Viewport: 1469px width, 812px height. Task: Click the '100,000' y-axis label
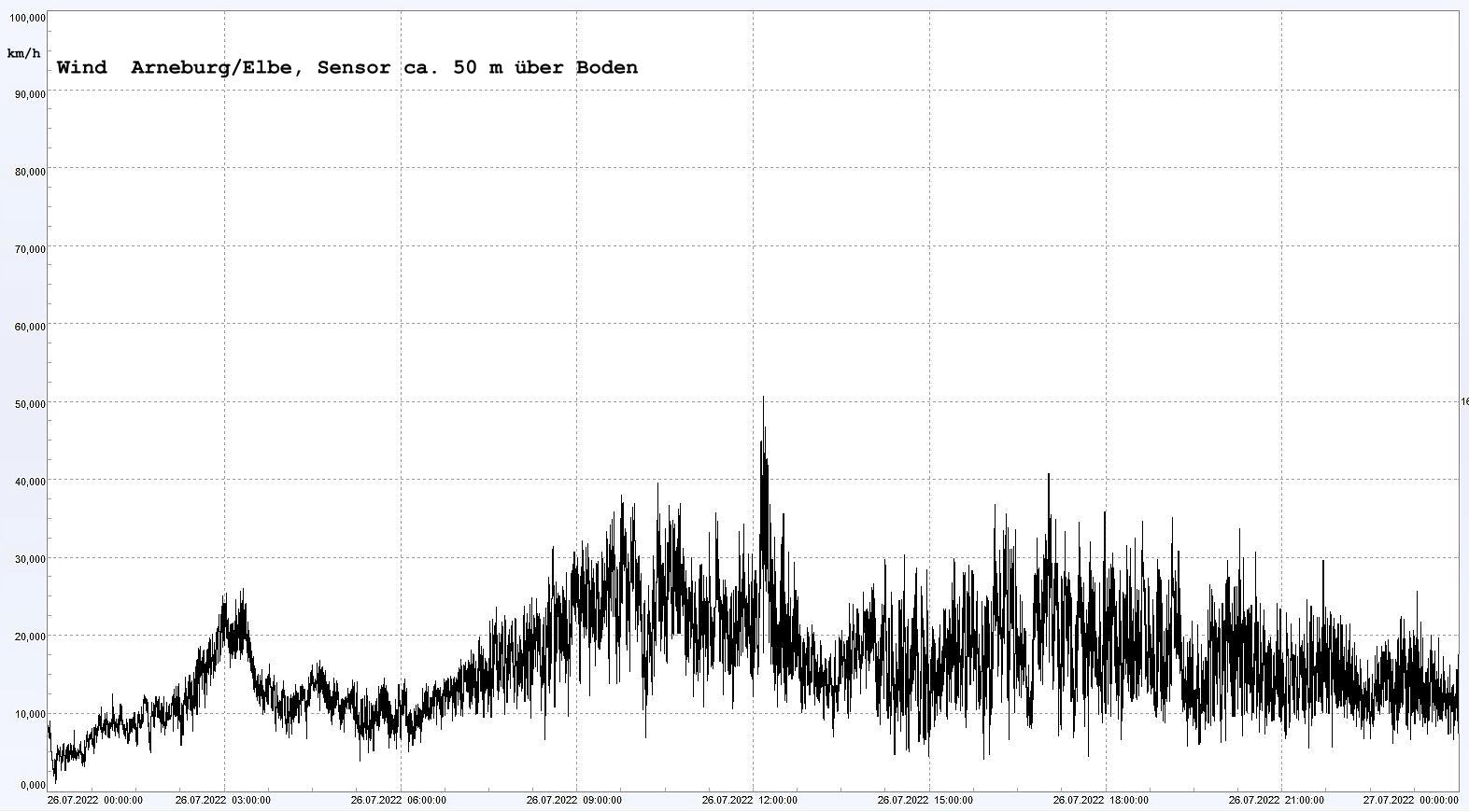27,18
